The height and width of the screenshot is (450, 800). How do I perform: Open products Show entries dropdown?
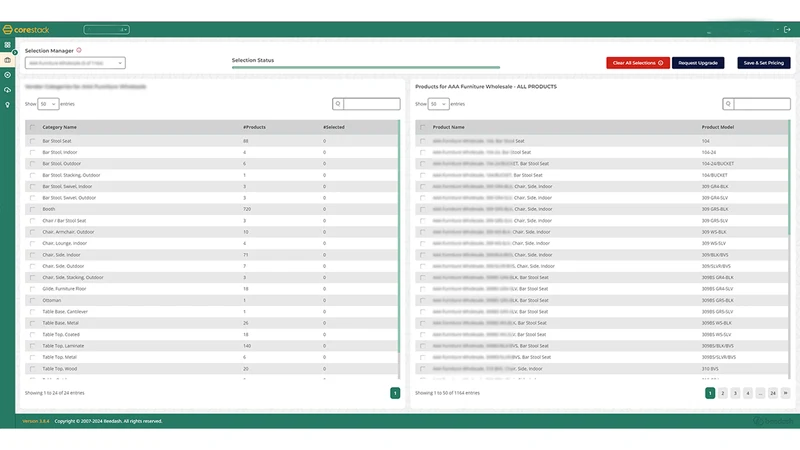click(x=438, y=104)
